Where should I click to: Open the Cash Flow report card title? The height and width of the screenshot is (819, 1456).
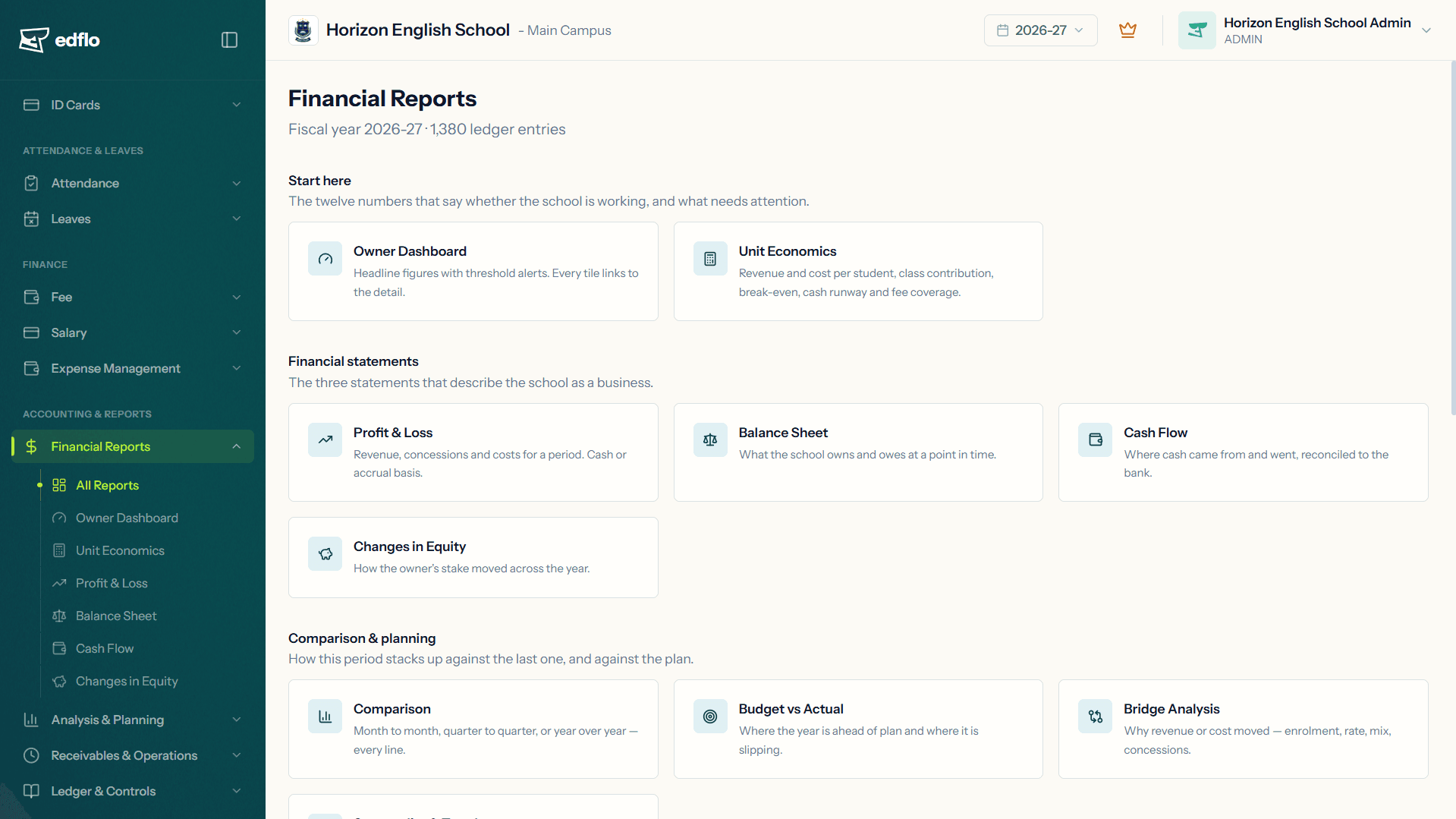tap(1156, 433)
